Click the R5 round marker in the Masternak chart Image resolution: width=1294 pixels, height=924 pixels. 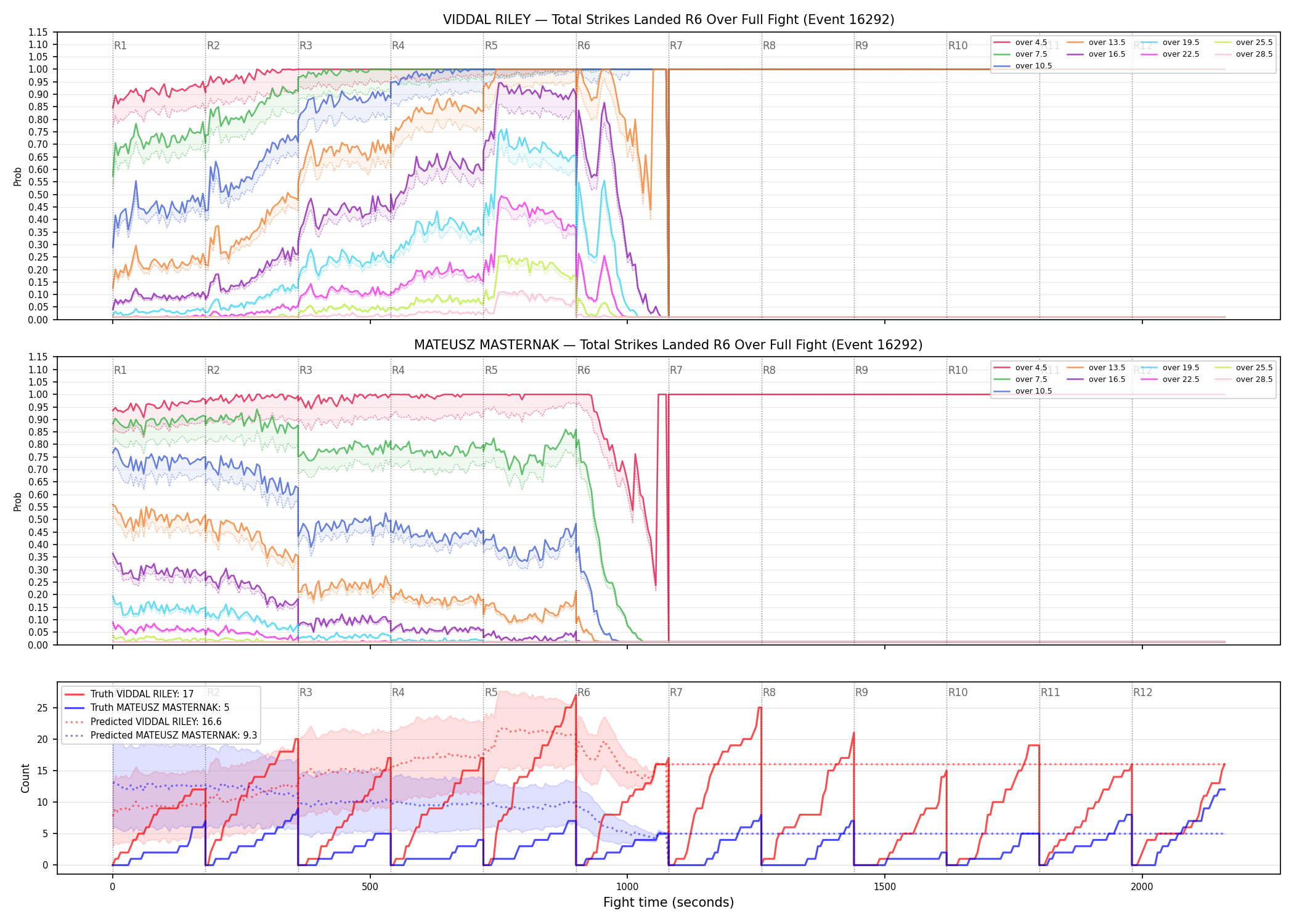[491, 370]
